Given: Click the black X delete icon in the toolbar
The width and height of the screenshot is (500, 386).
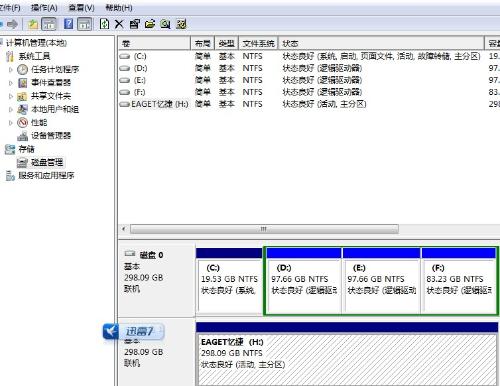Looking at the screenshot, I should [119, 24].
